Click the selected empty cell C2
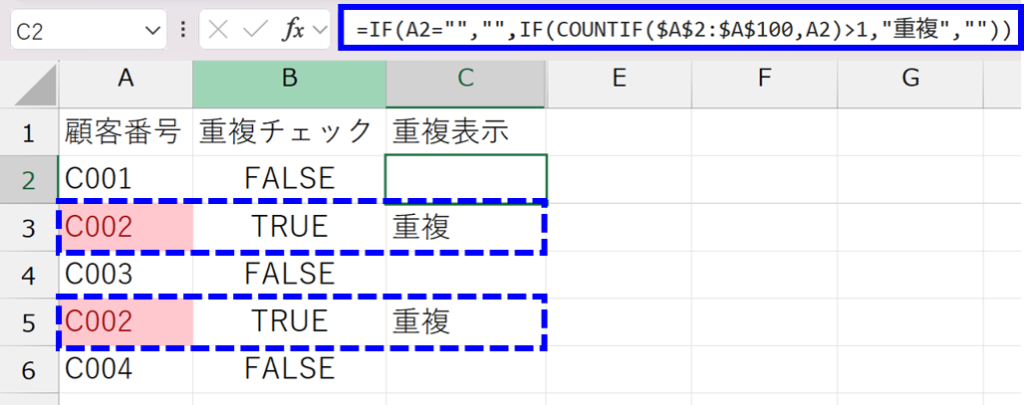 click(466, 180)
